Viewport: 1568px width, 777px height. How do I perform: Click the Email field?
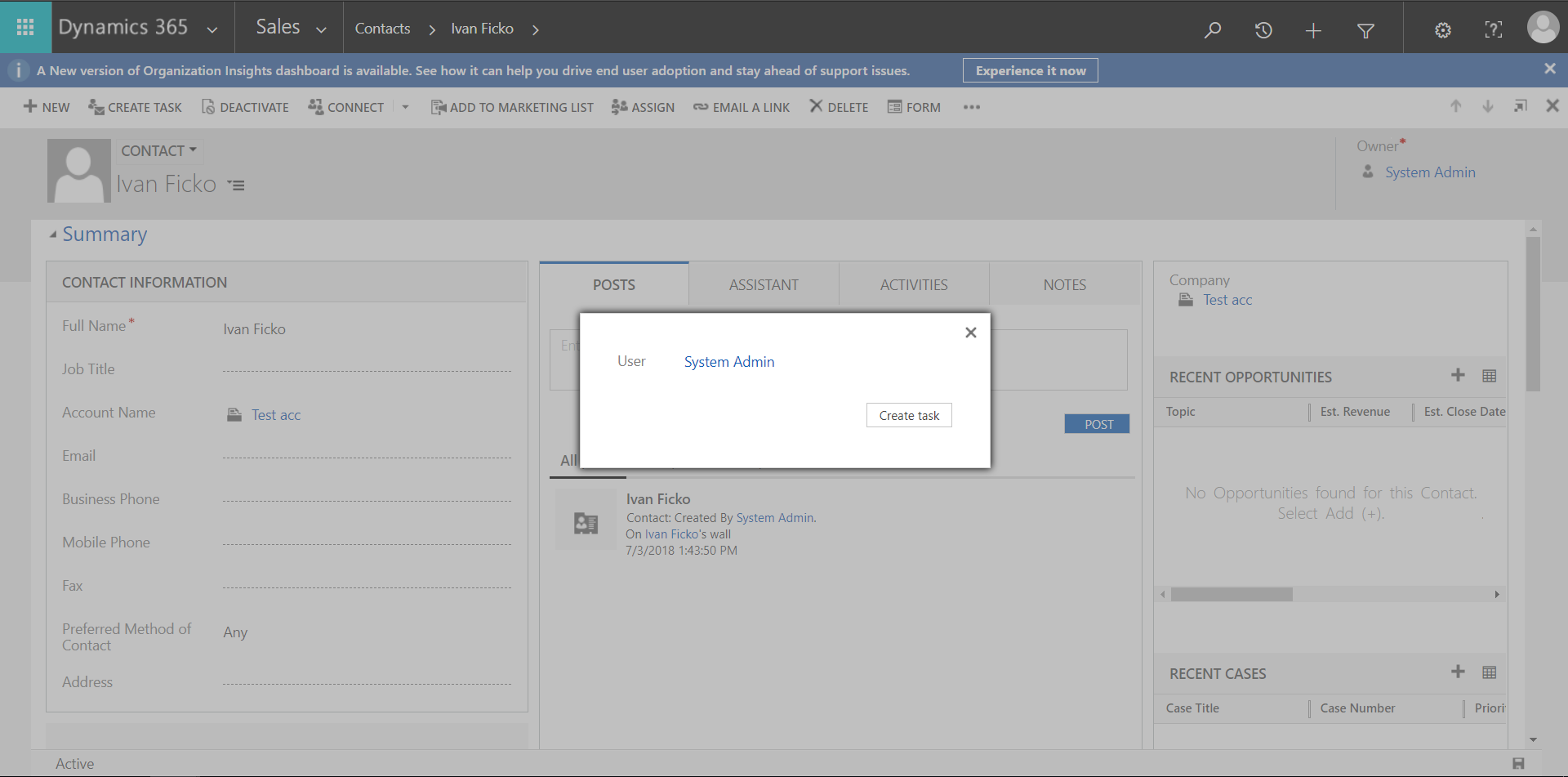367,456
